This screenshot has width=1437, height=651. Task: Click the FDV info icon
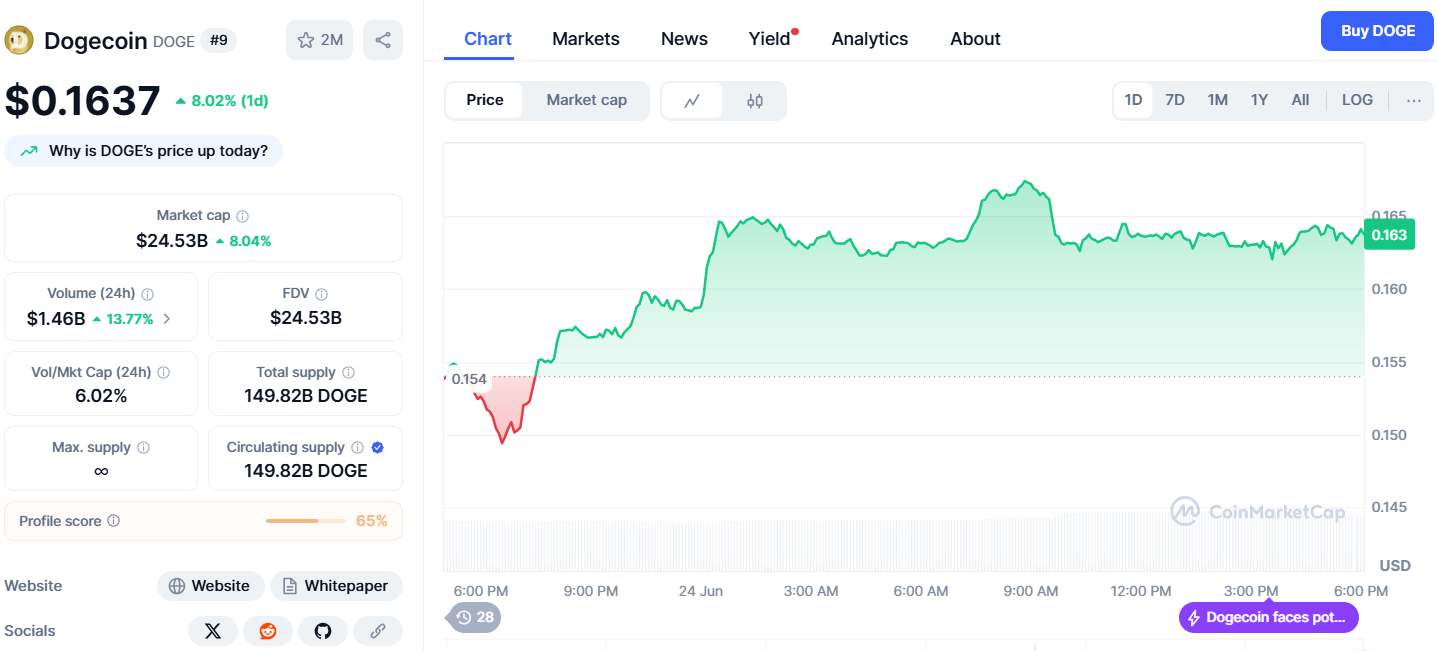321,294
